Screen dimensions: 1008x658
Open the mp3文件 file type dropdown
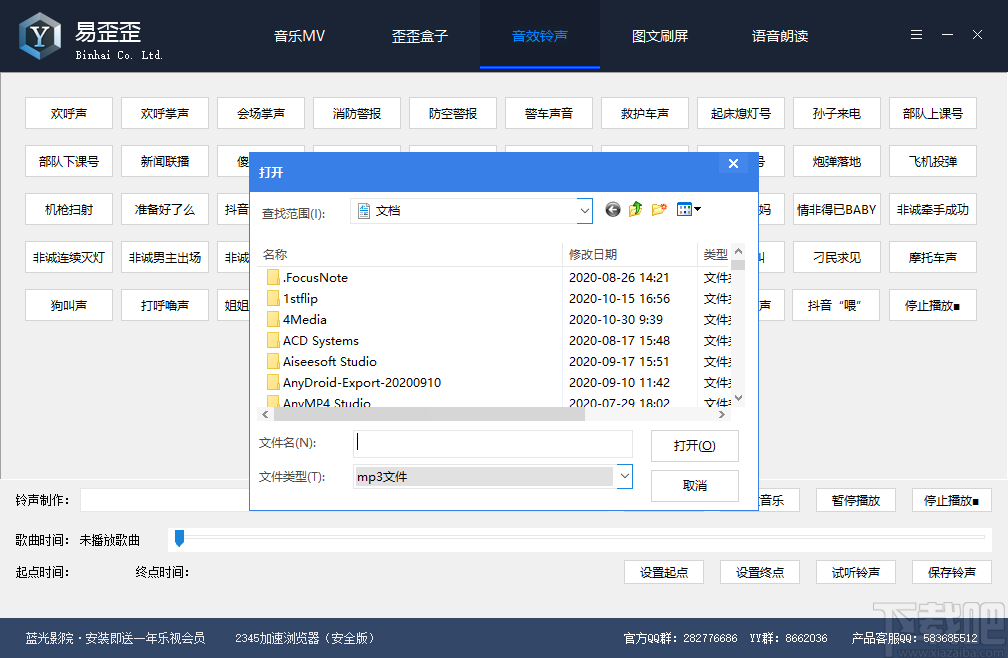click(626, 476)
